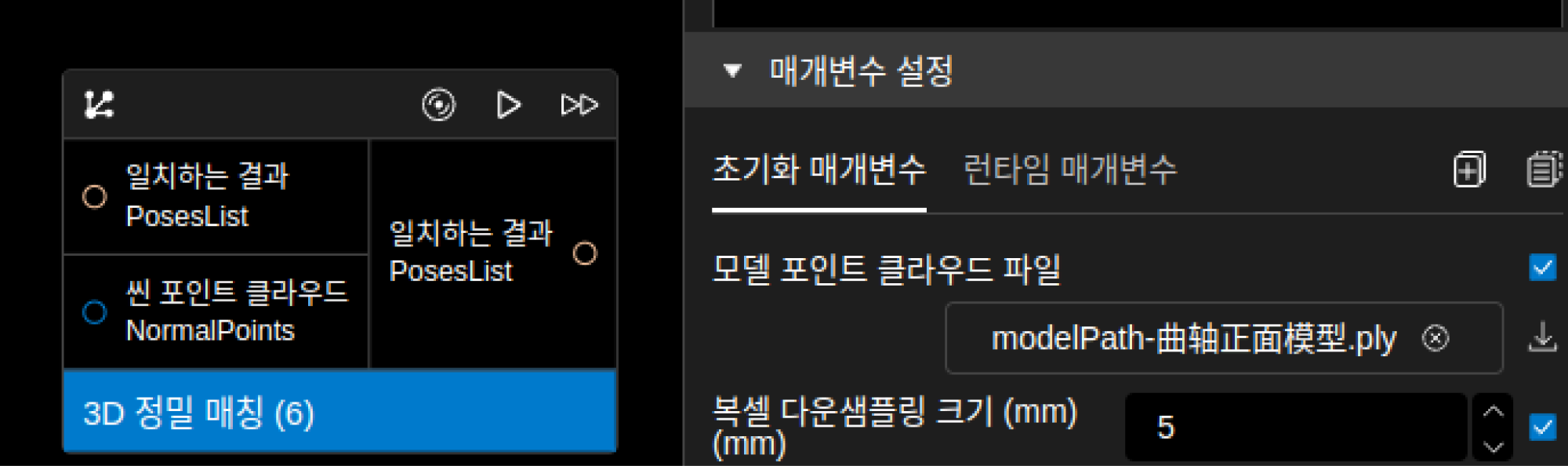Click the node branch icon in step header
This screenshot has width=1568, height=466.
[99, 104]
